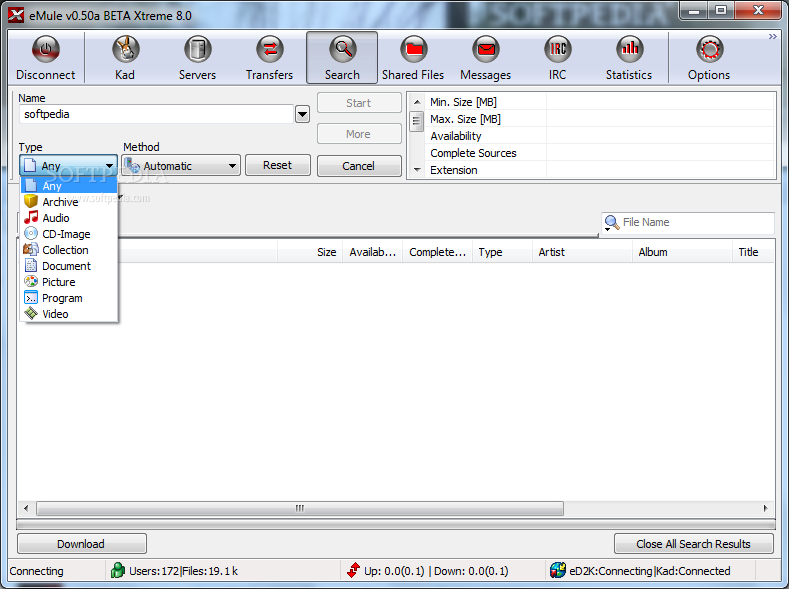Click the Users:172|Files:19.1 k text
Image resolution: width=789 pixels, height=589 pixels.
[x=184, y=571]
